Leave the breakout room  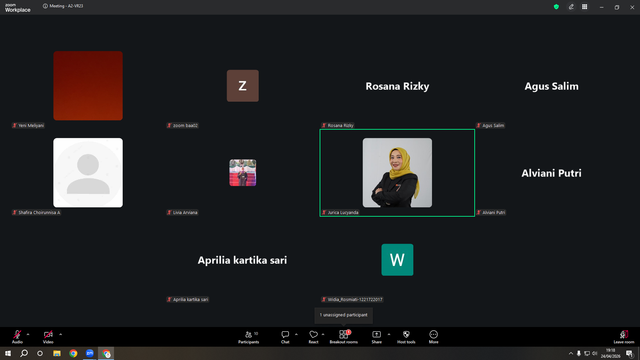[x=624, y=337]
